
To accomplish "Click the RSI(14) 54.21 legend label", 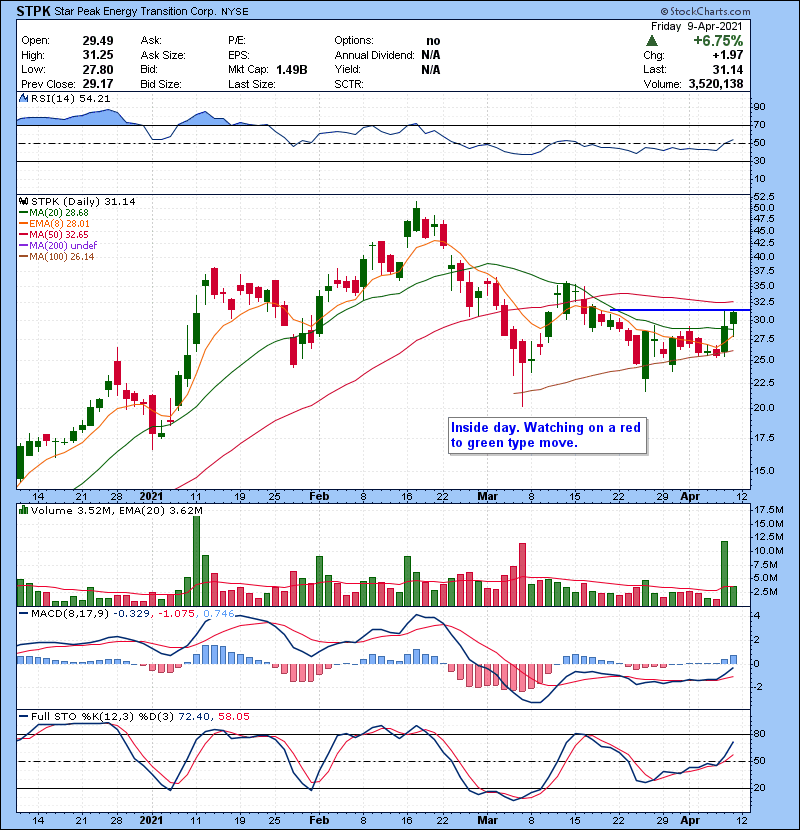I will 70,98.
